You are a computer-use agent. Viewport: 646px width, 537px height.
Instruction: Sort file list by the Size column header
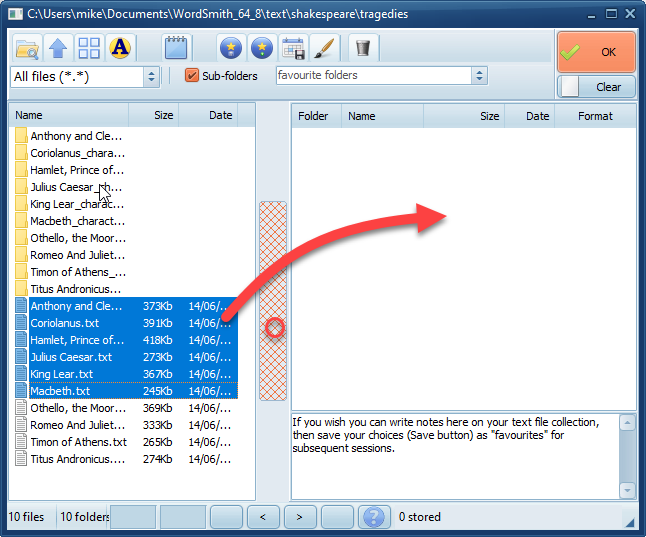[163, 116]
